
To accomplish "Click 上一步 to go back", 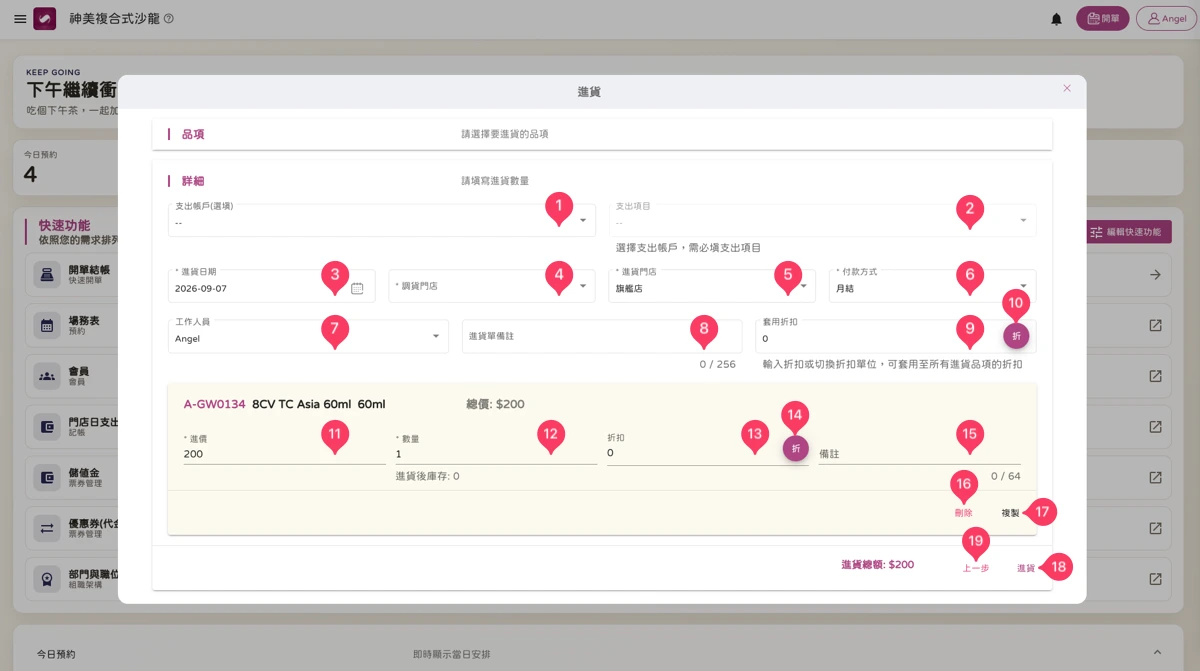I will point(976,568).
